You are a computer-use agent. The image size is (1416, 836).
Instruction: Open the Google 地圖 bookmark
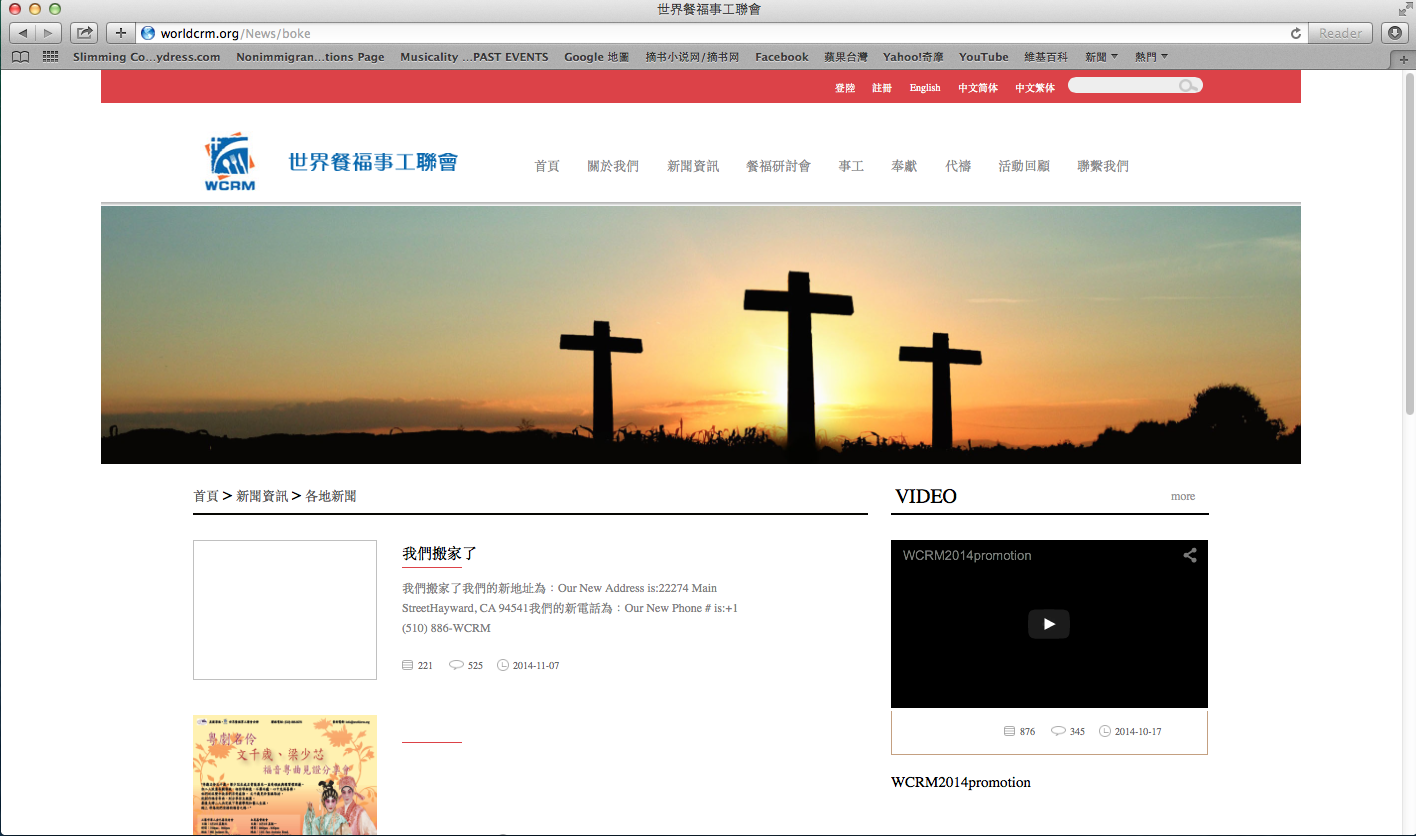597,57
